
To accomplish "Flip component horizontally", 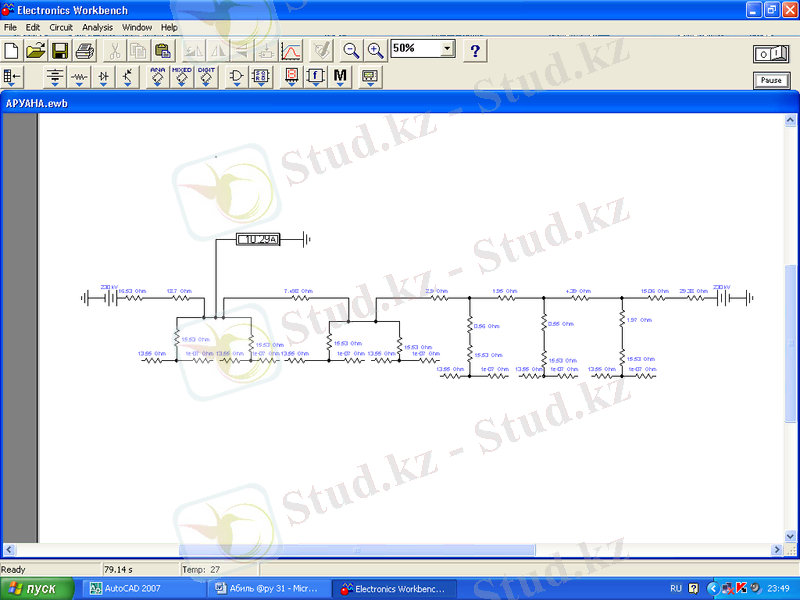I will (218, 51).
